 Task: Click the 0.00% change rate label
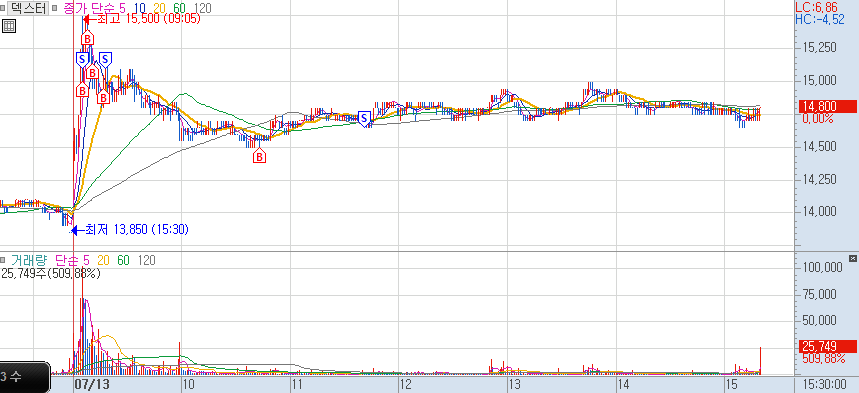[819, 119]
